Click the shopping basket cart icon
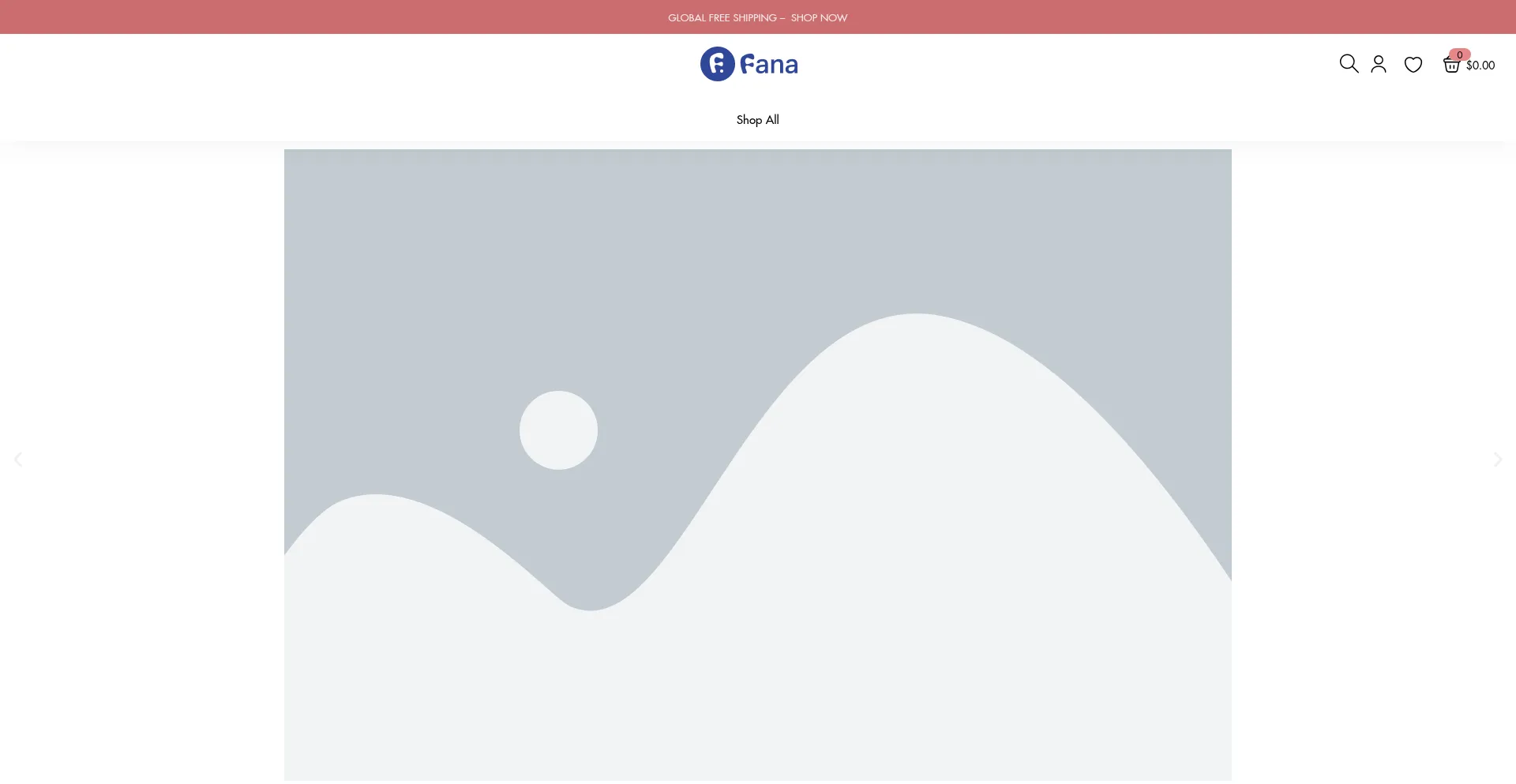The height and width of the screenshot is (784, 1516). point(1451,66)
